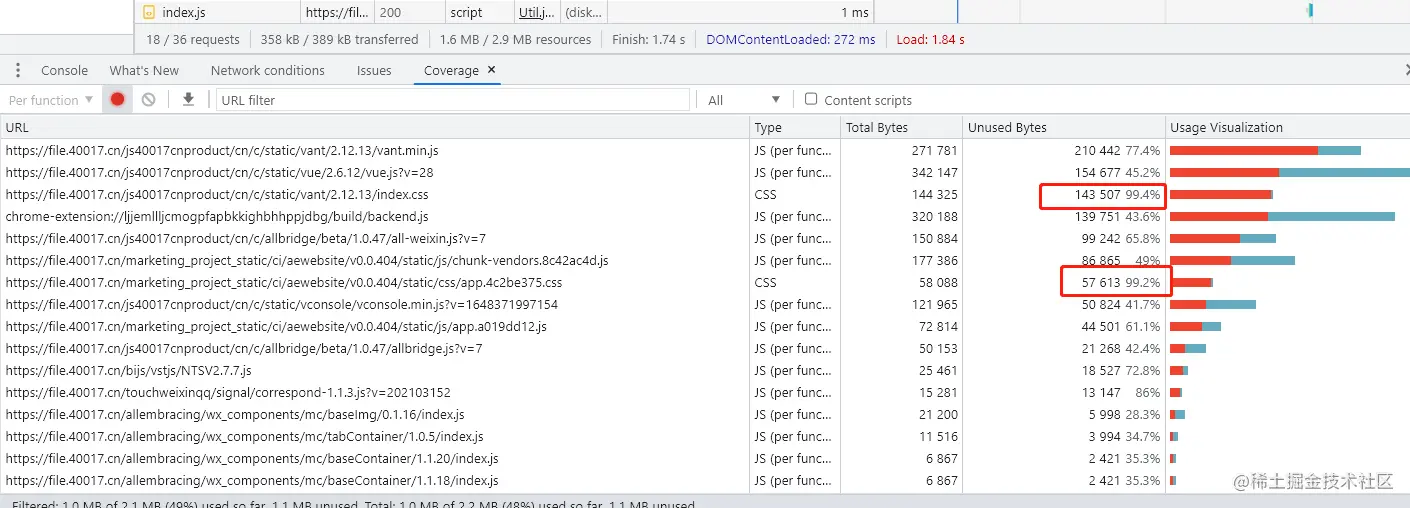
Task: Select the vant/2.12.13/index.css row
Action: click(x=705, y=194)
